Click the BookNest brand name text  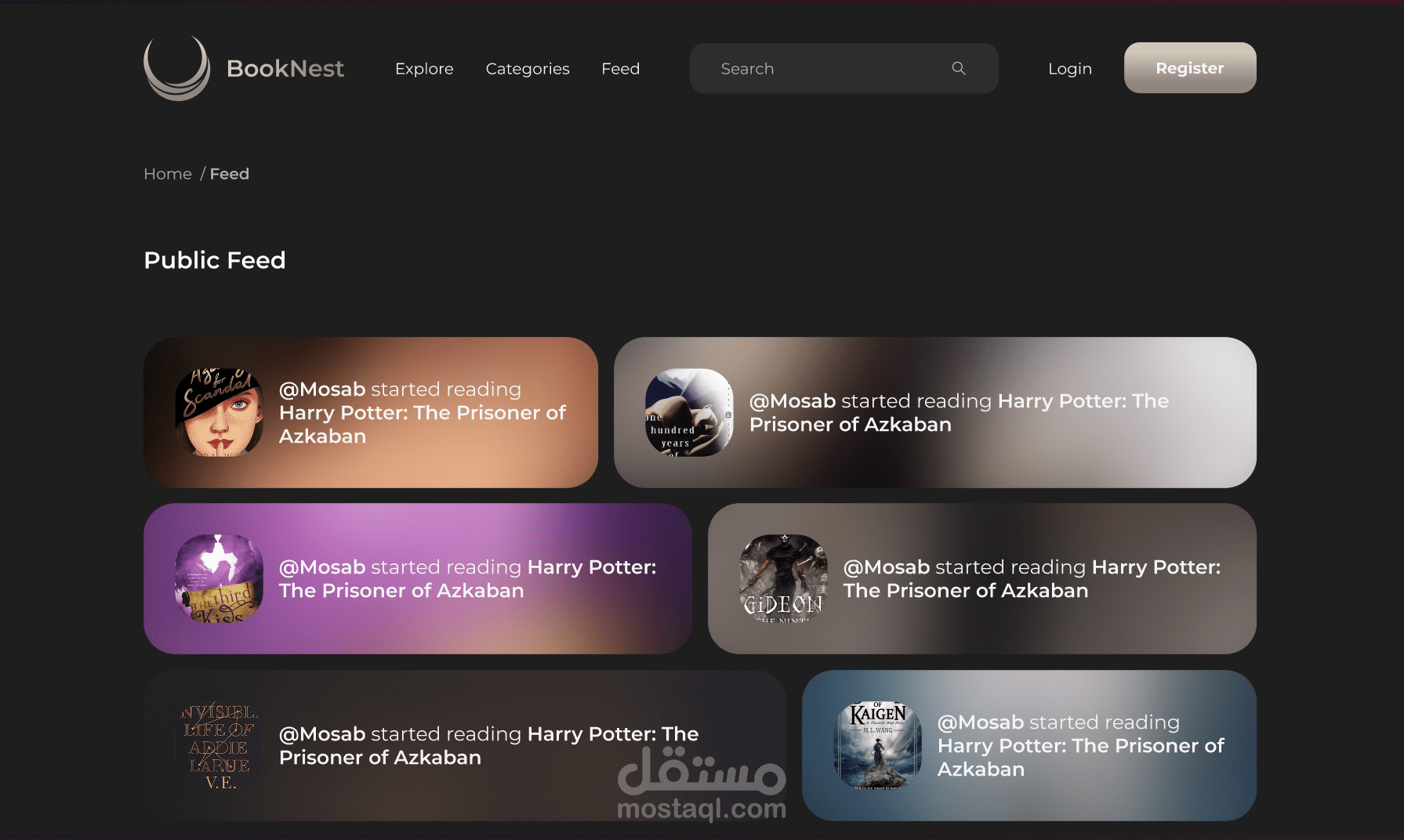pos(285,69)
